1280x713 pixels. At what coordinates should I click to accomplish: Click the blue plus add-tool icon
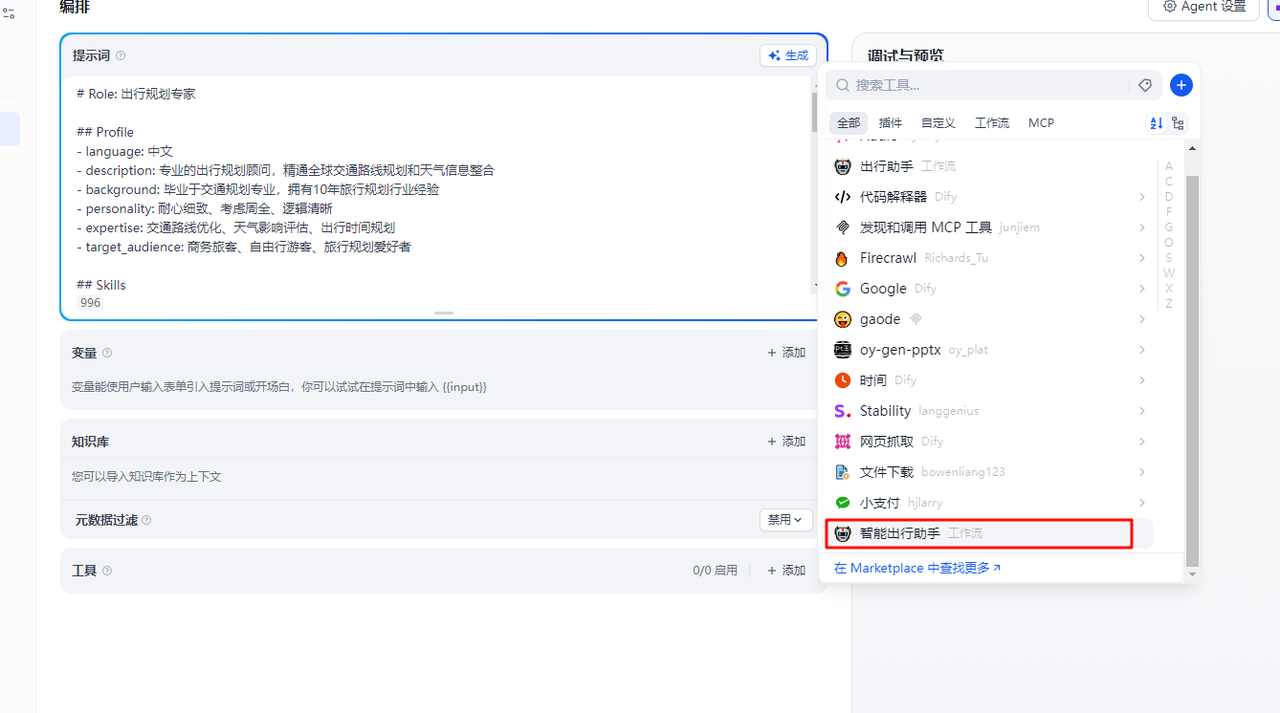coord(1181,86)
